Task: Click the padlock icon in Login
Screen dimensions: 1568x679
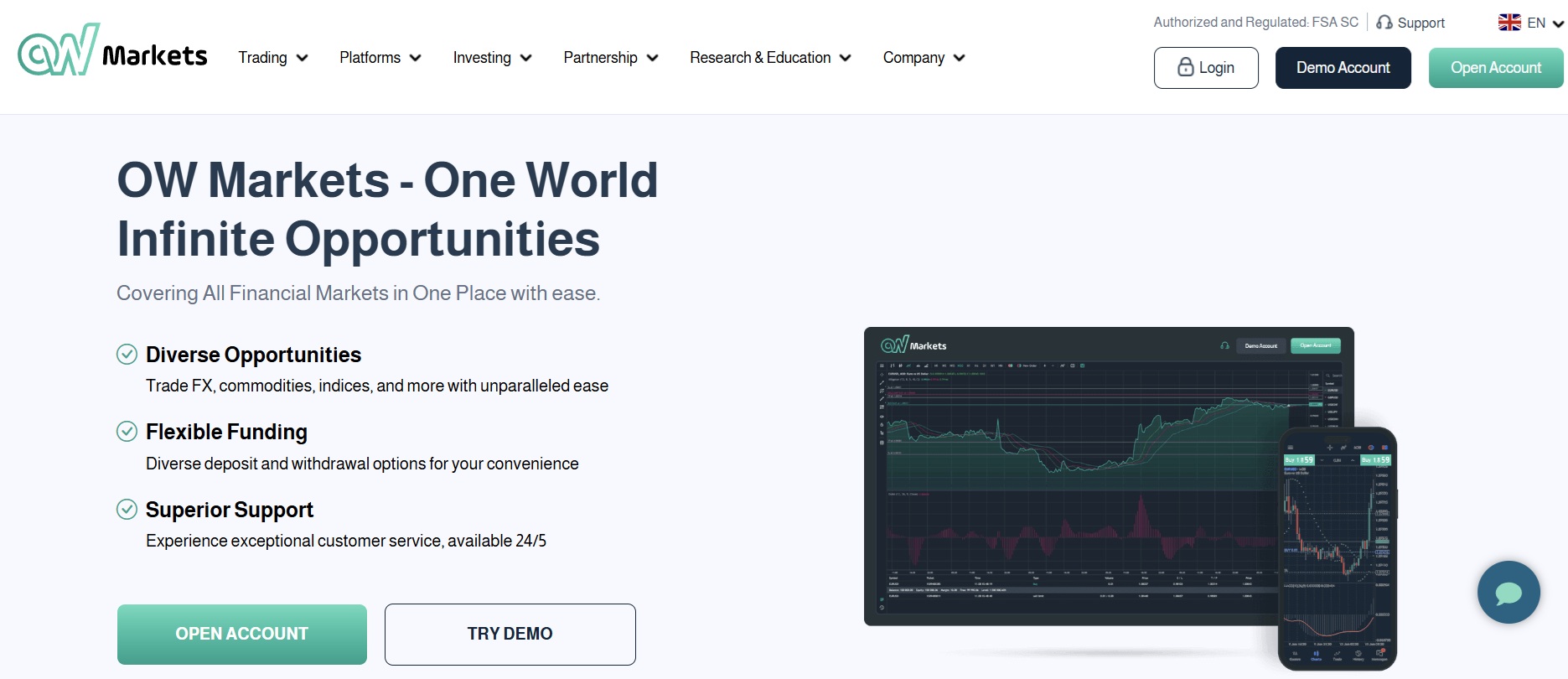Action: pyautogui.click(x=1186, y=67)
